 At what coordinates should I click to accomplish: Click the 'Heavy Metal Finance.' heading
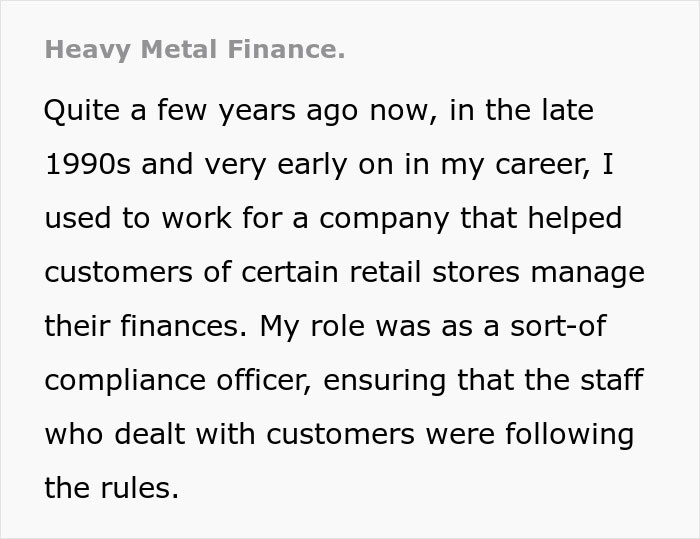[194, 50]
